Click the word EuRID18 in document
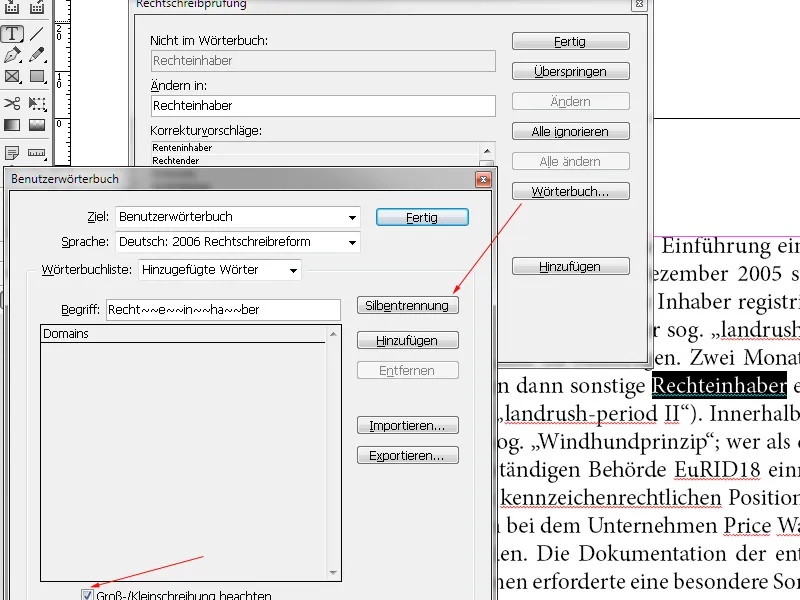 click(x=717, y=469)
